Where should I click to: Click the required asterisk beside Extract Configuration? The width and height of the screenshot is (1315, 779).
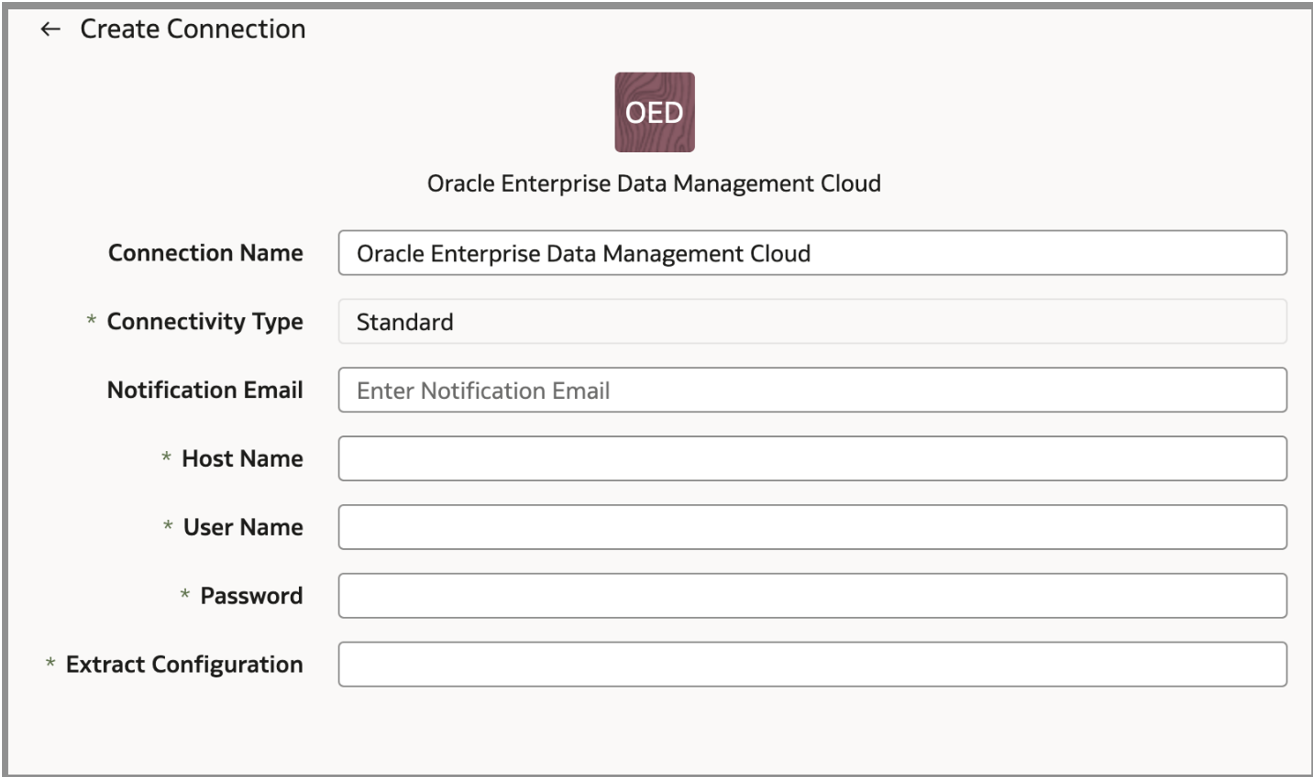tap(51, 664)
